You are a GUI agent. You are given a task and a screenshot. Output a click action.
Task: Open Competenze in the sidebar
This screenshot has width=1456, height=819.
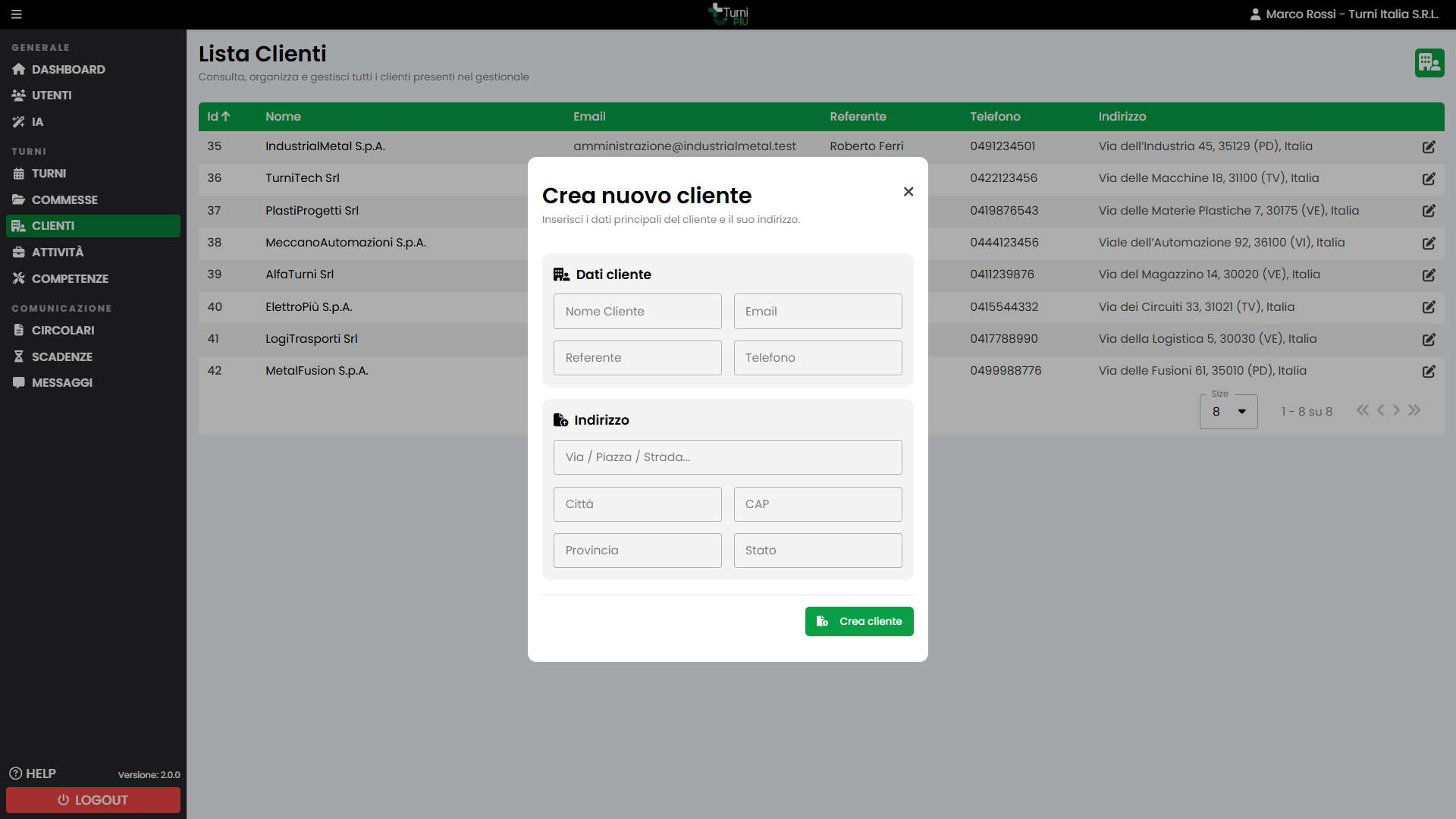pyautogui.click(x=93, y=279)
